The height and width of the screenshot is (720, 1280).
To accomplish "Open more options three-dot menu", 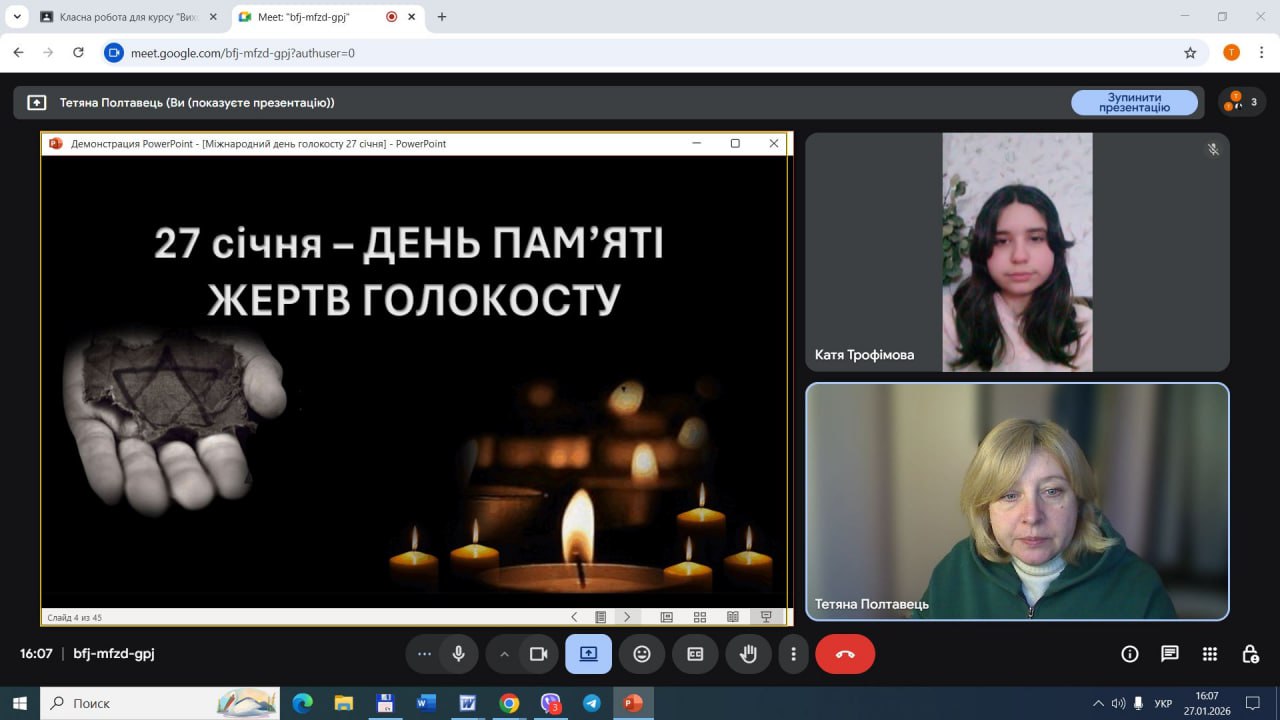I will tap(793, 654).
